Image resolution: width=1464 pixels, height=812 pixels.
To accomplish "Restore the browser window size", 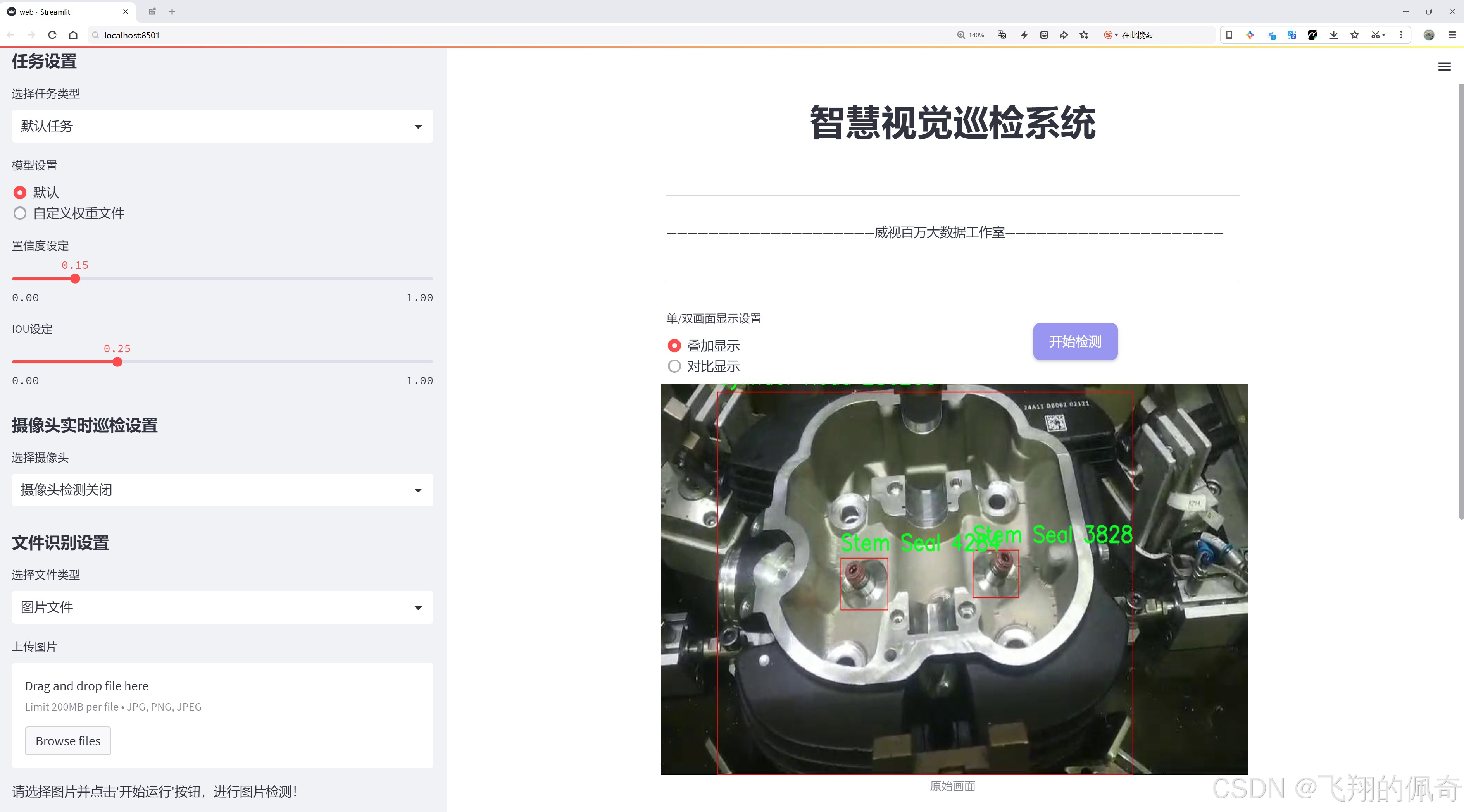I will coord(1429,11).
